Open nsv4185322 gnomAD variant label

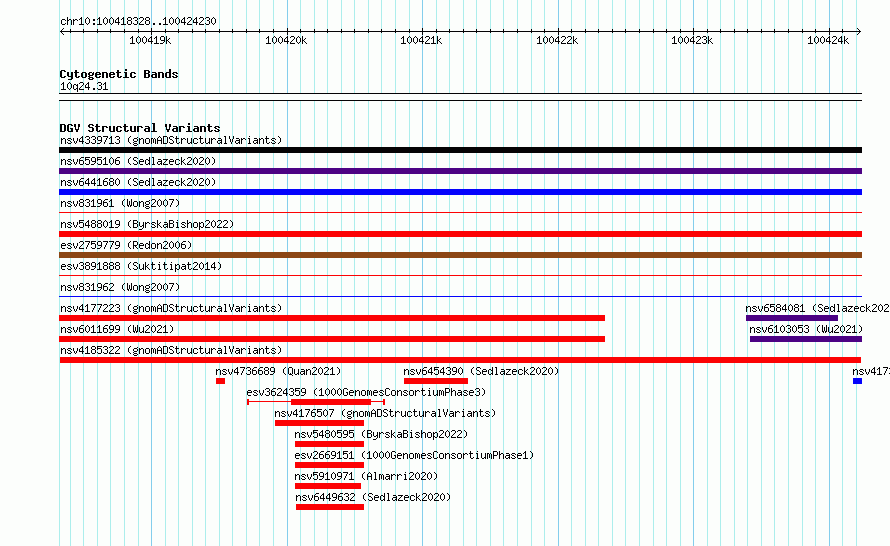point(171,350)
